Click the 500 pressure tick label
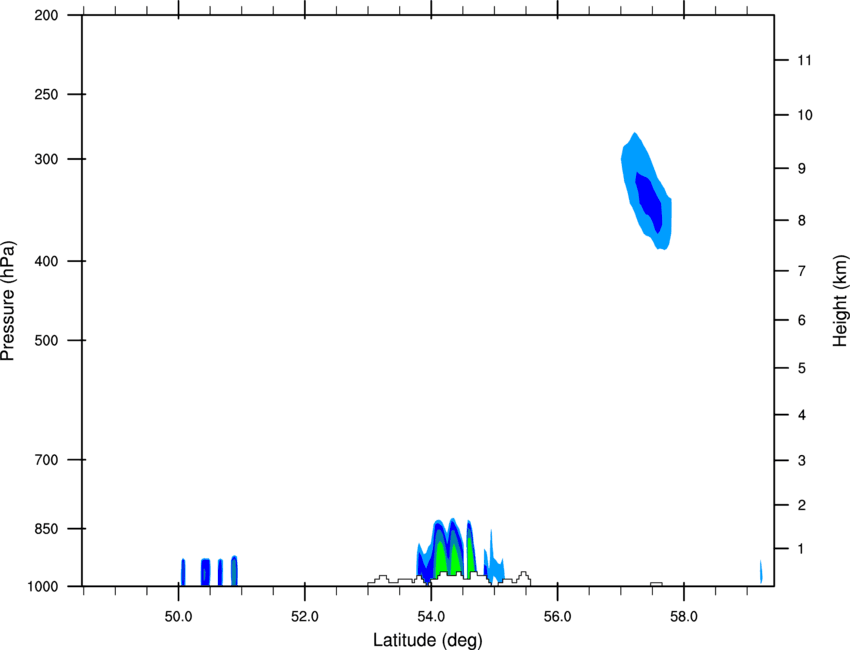 coord(47,340)
